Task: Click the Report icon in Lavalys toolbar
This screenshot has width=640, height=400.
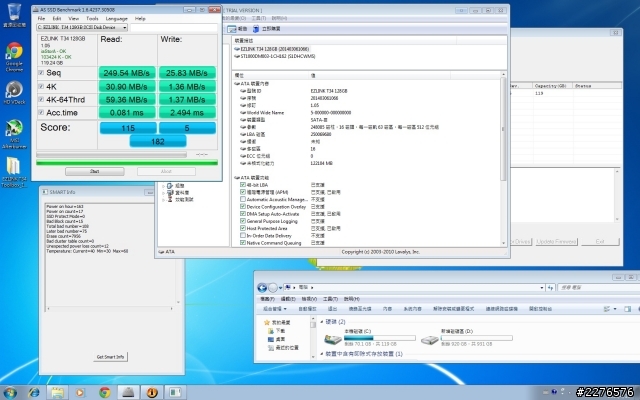Action: [232, 29]
